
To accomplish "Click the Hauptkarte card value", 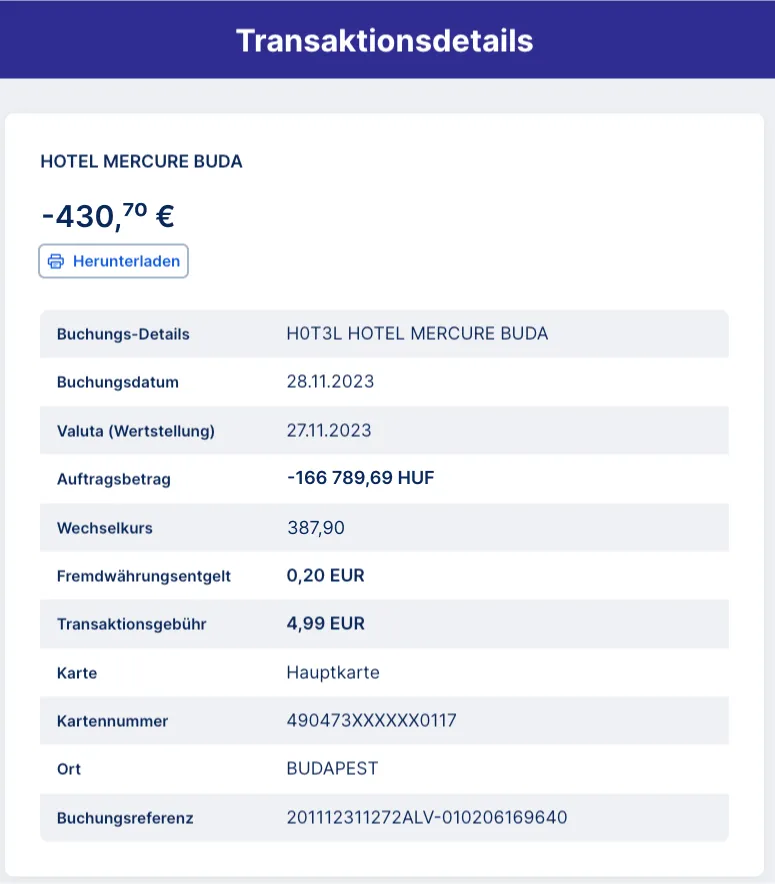I will pos(333,673).
